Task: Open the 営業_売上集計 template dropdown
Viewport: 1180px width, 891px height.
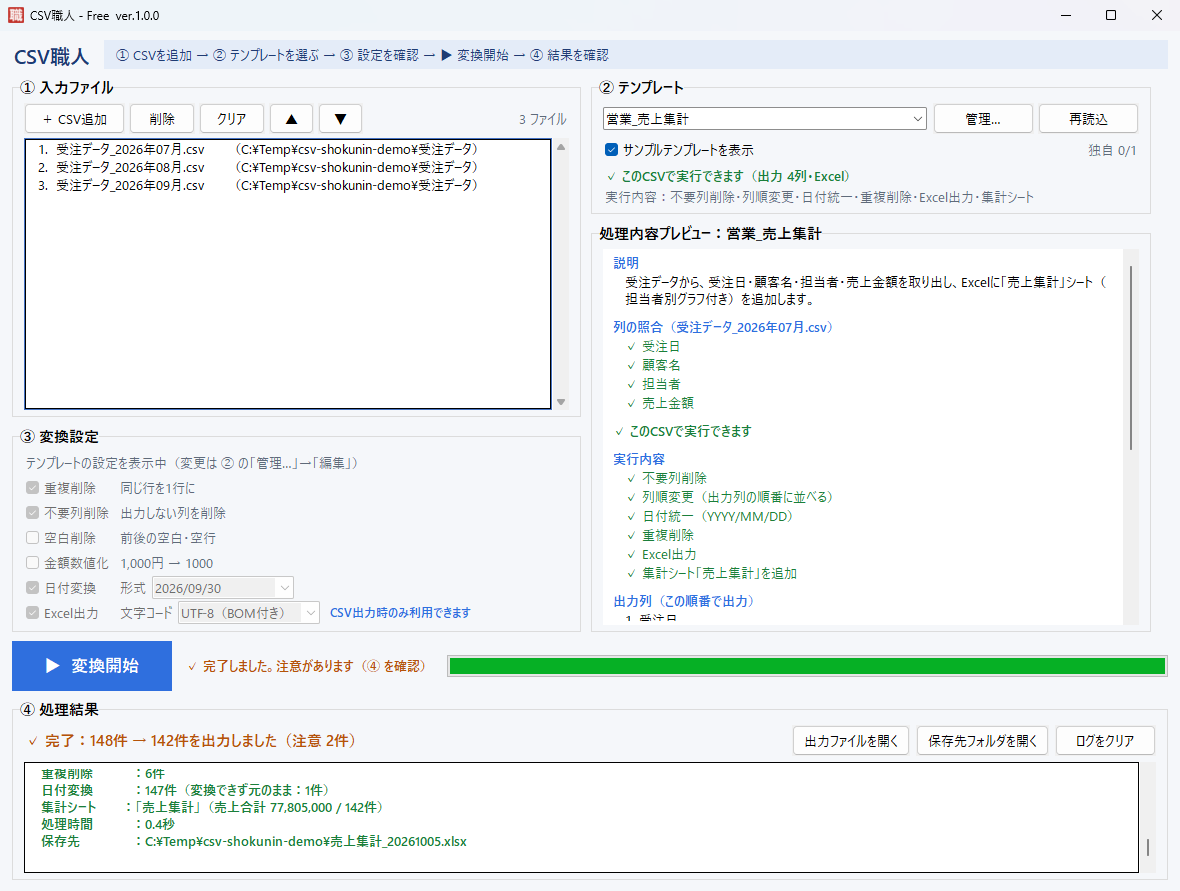Action: (x=765, y=119)
